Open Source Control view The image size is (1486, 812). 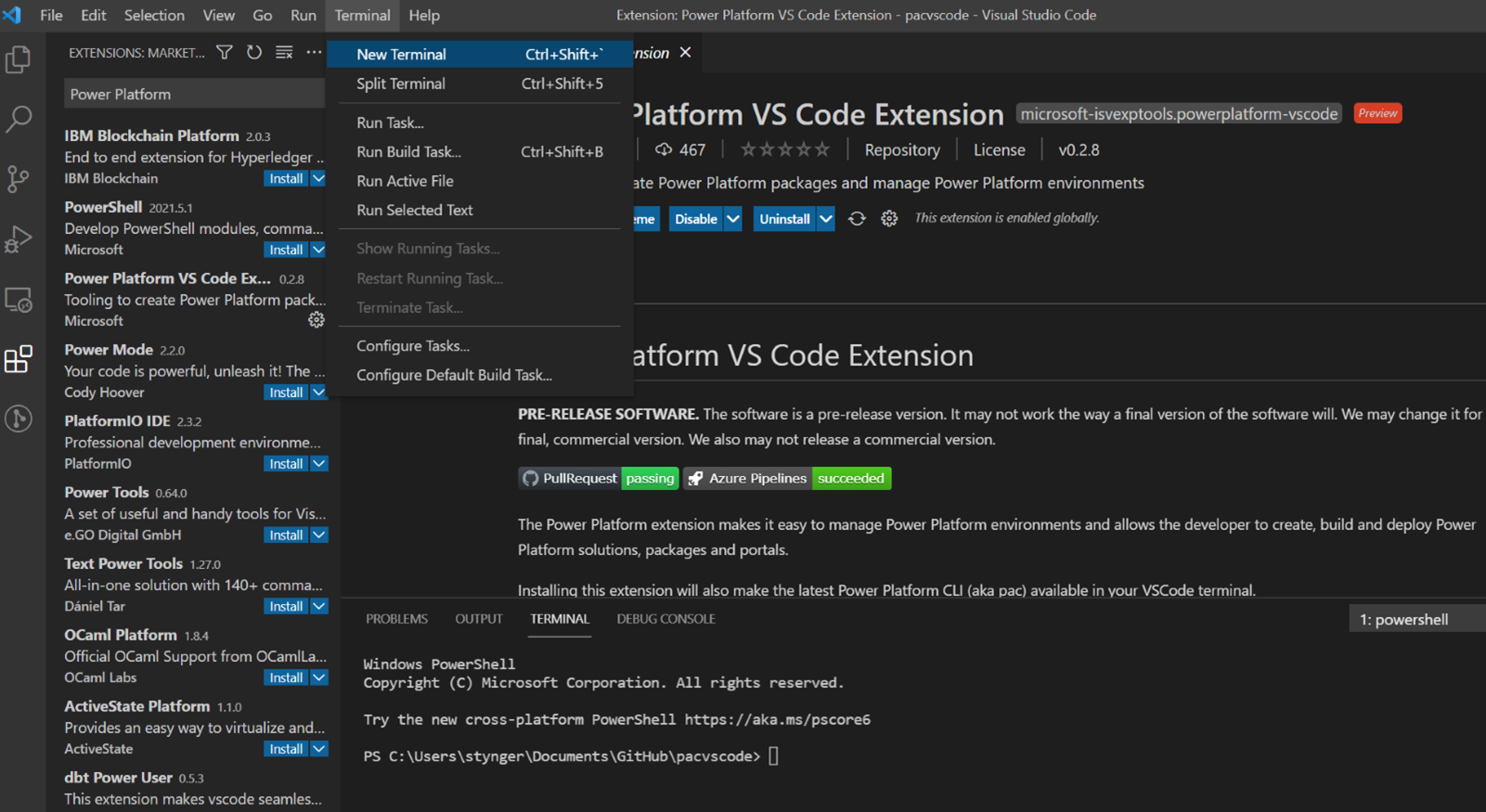tap(19, 178)
